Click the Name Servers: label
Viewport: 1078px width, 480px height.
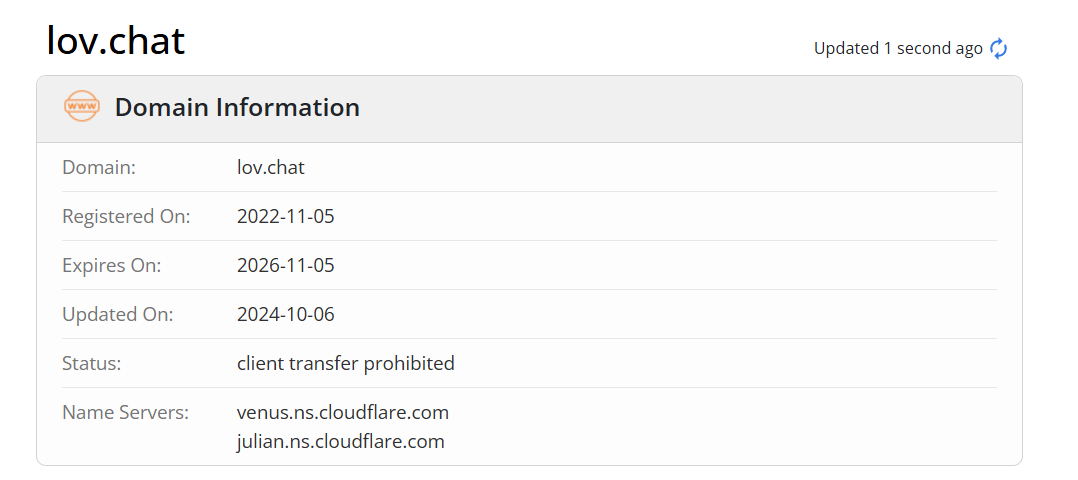tap(125, 412)
